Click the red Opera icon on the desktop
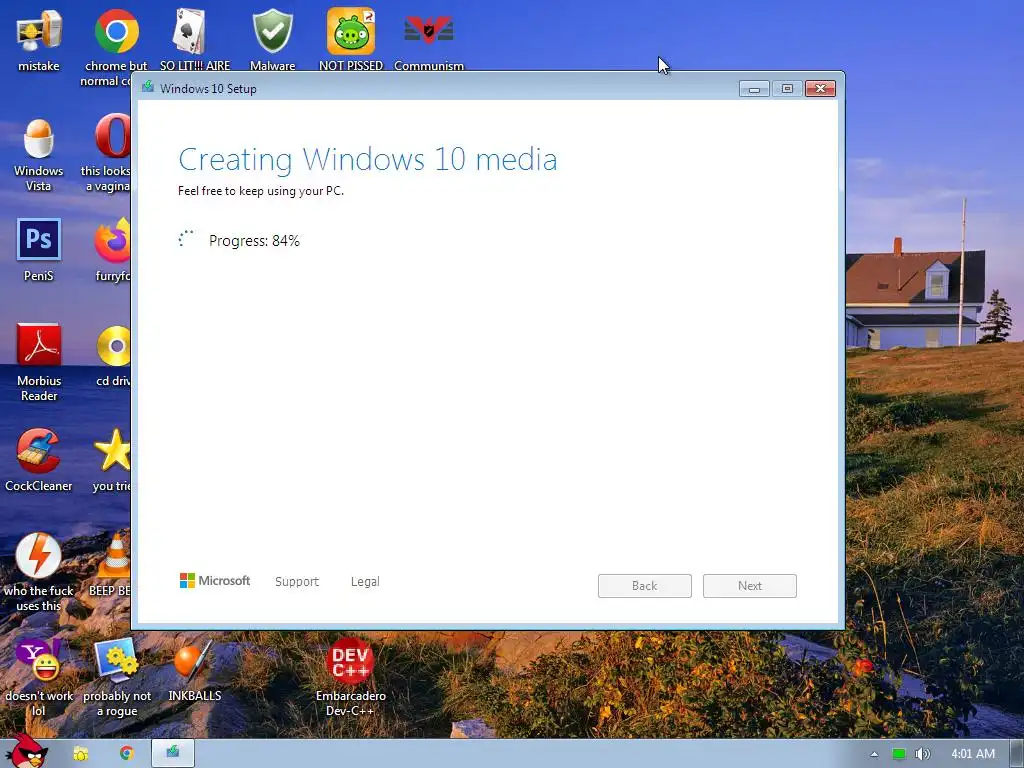Screen dimensions: 1024x768 [112, 136]
